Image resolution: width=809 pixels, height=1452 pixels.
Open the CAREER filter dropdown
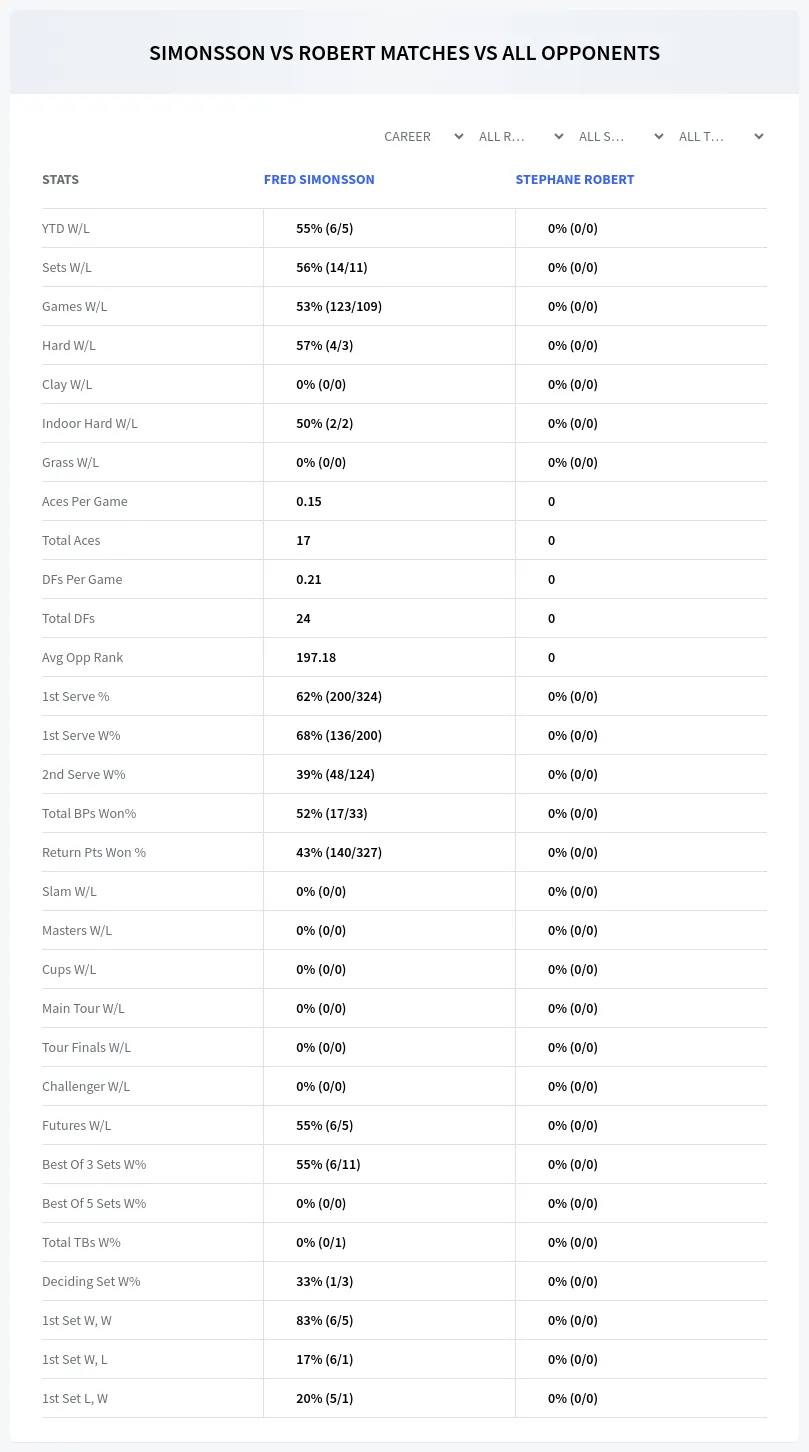click(x=422, y=136)
